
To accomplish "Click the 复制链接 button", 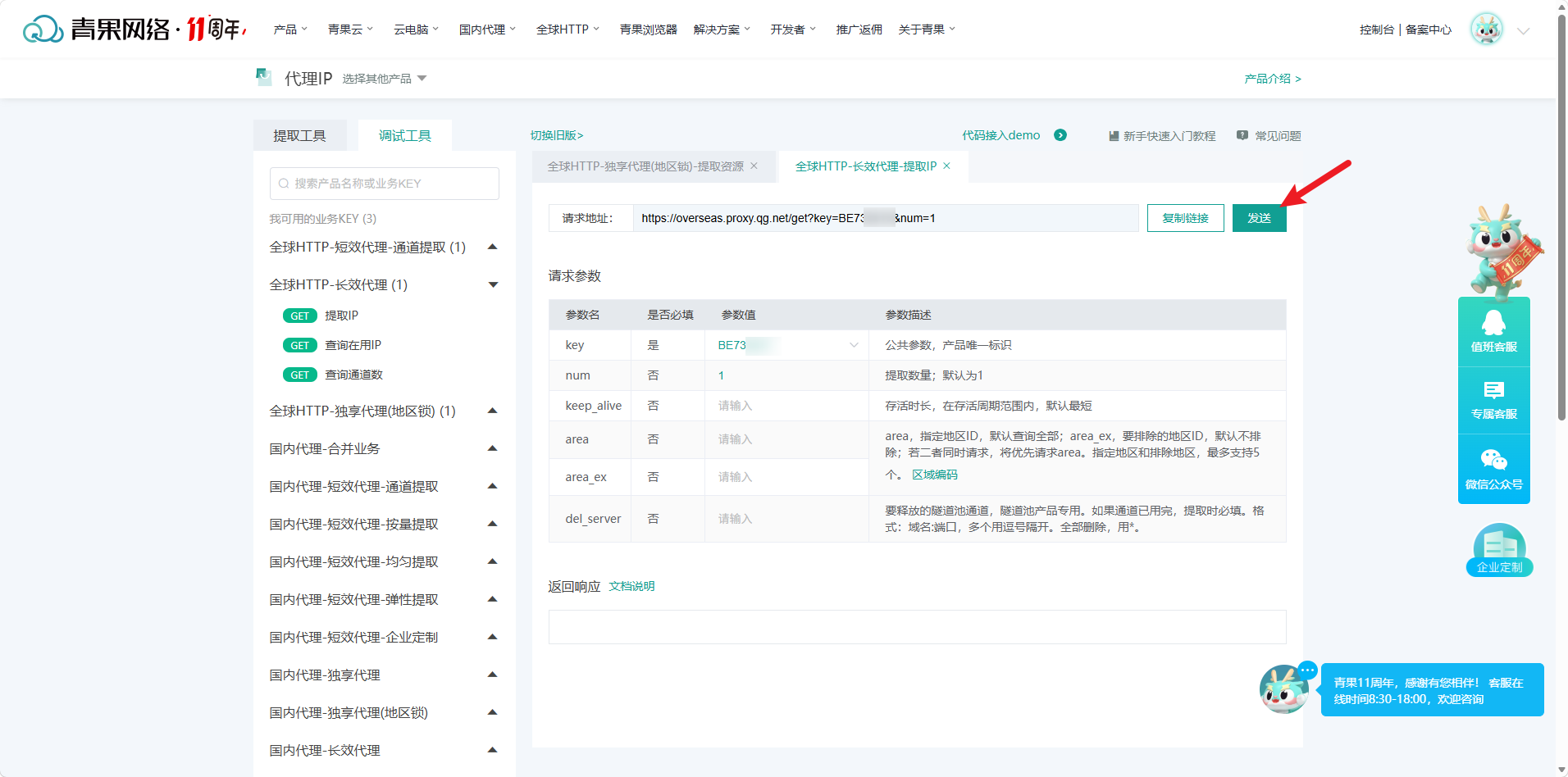I will (1185, 218).
